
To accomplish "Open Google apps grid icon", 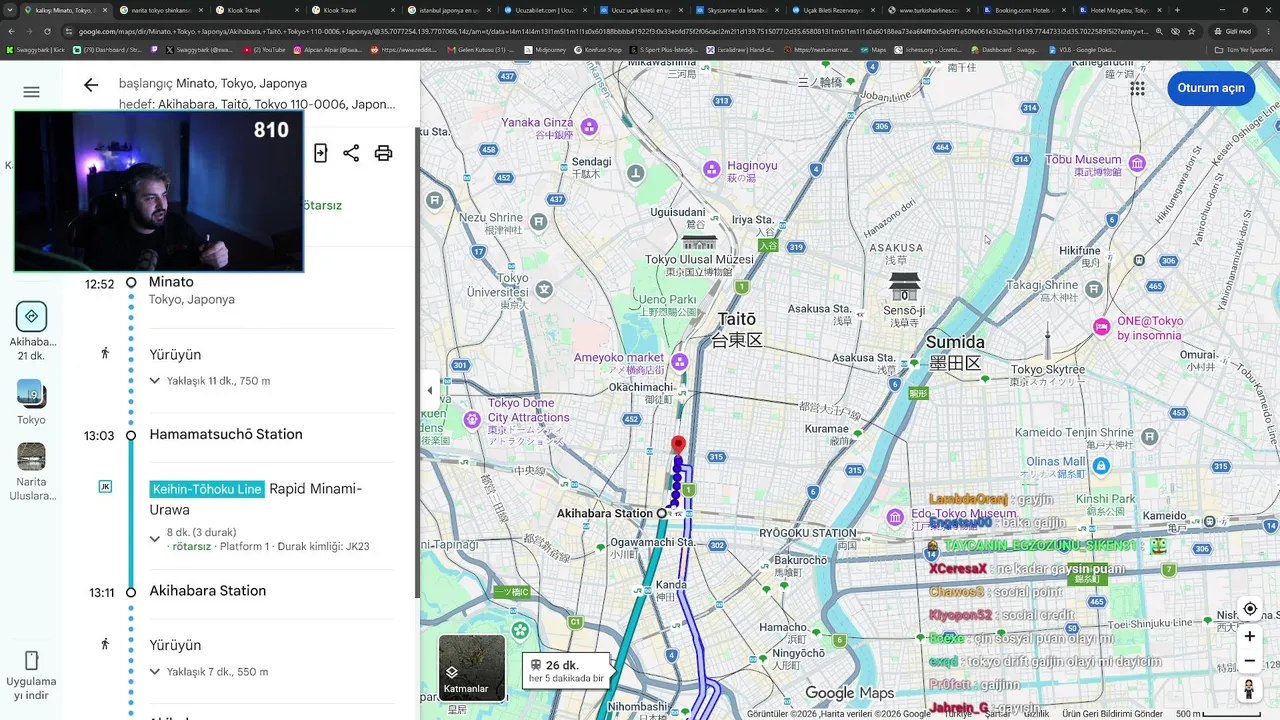I will (1138, 88).
